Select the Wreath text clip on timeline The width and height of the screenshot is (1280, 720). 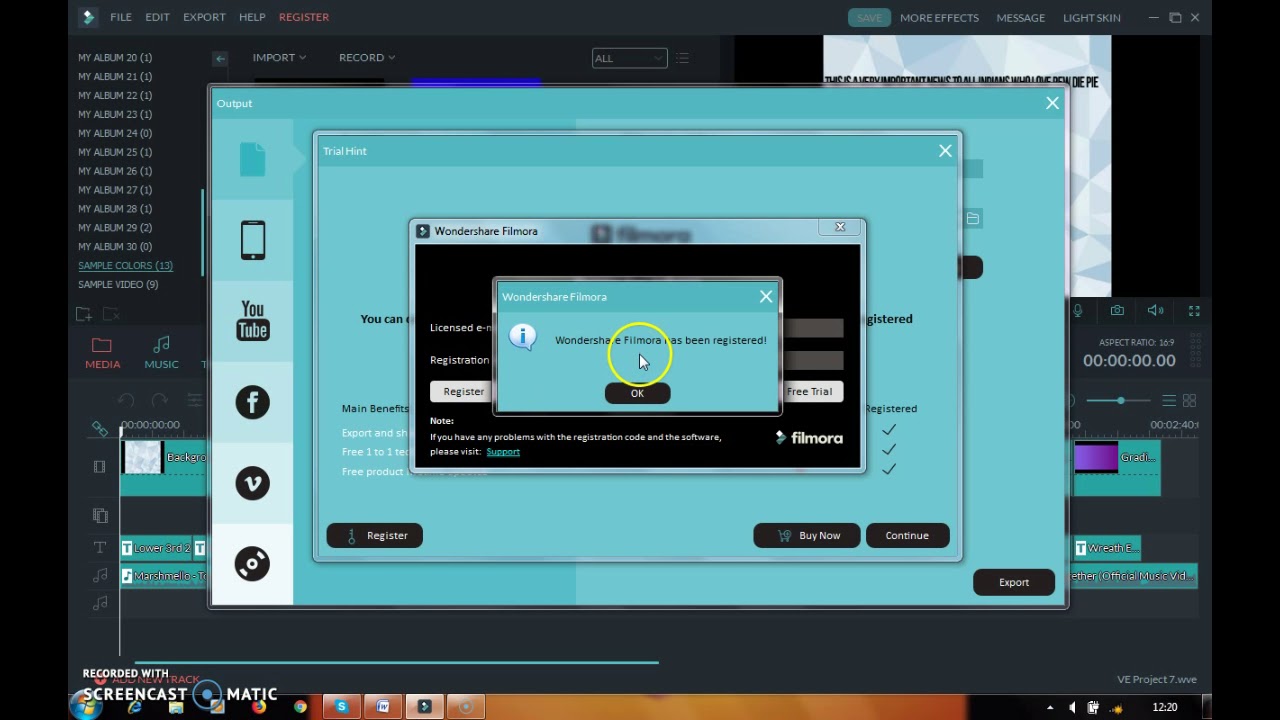pyautogui.click(x=1107, y=548)
